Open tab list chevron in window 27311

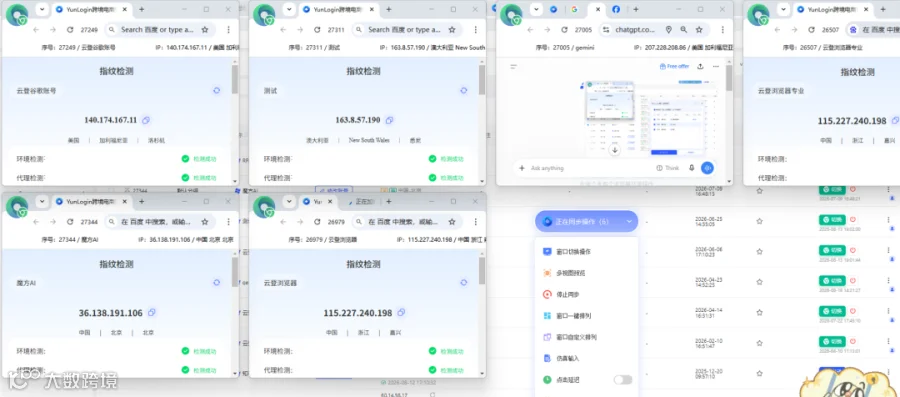pyautogui.click(x=289, y=10)
